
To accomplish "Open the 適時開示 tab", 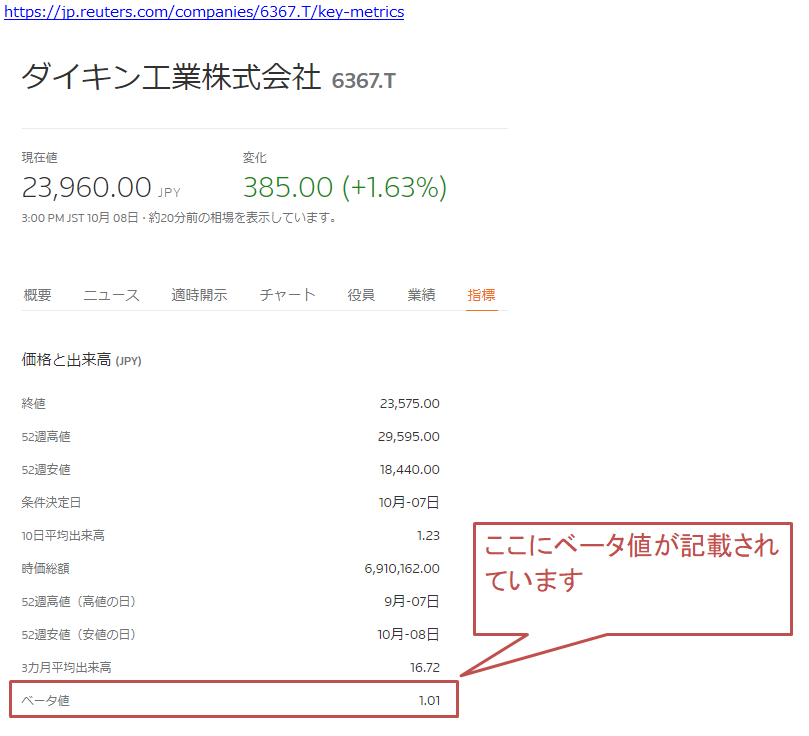I will (199, 295).
